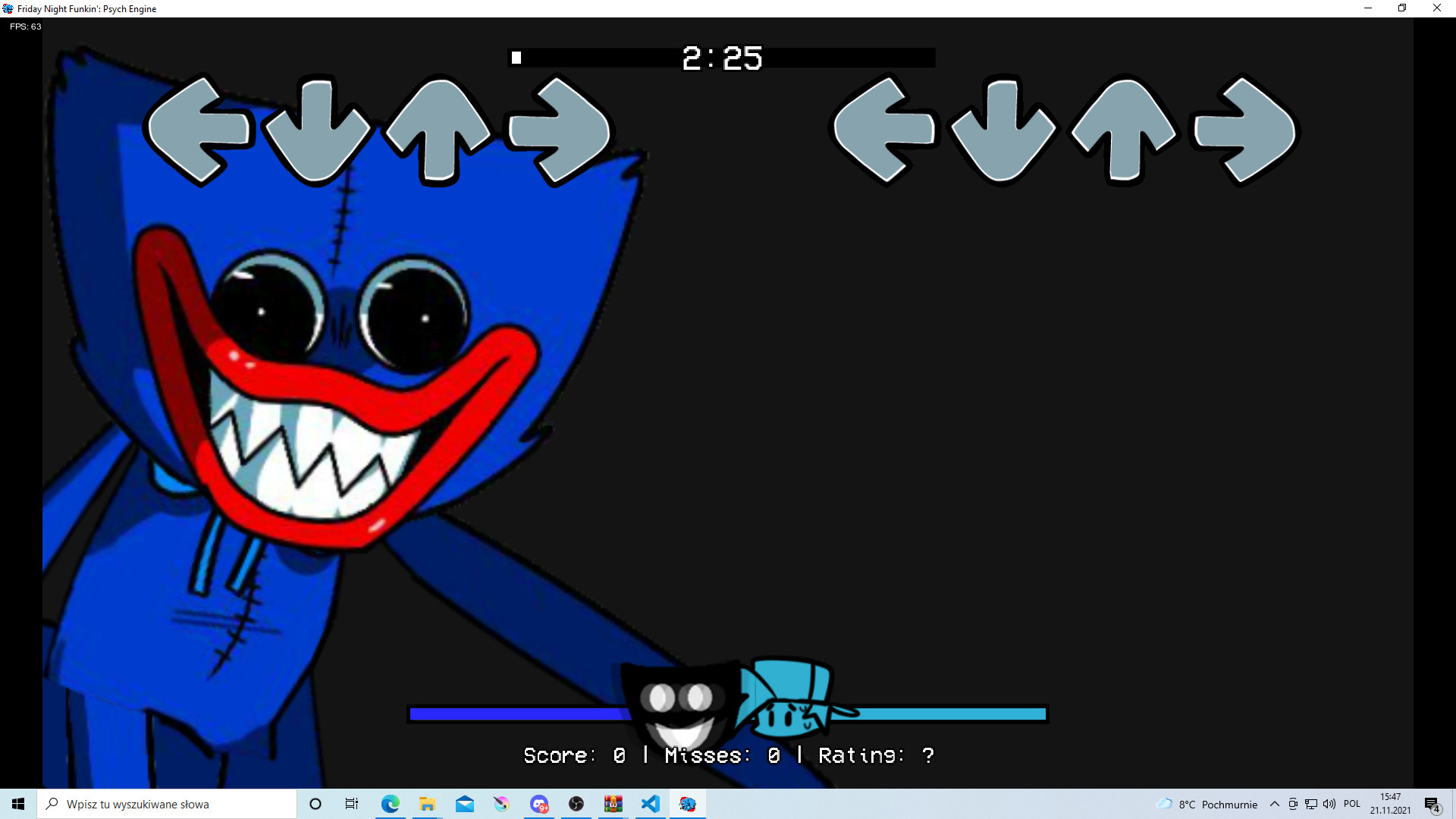The width and height of the screenshot is (1456, 819).
Task: Open Discord from the taskbar
Action: tap(539, 804)
